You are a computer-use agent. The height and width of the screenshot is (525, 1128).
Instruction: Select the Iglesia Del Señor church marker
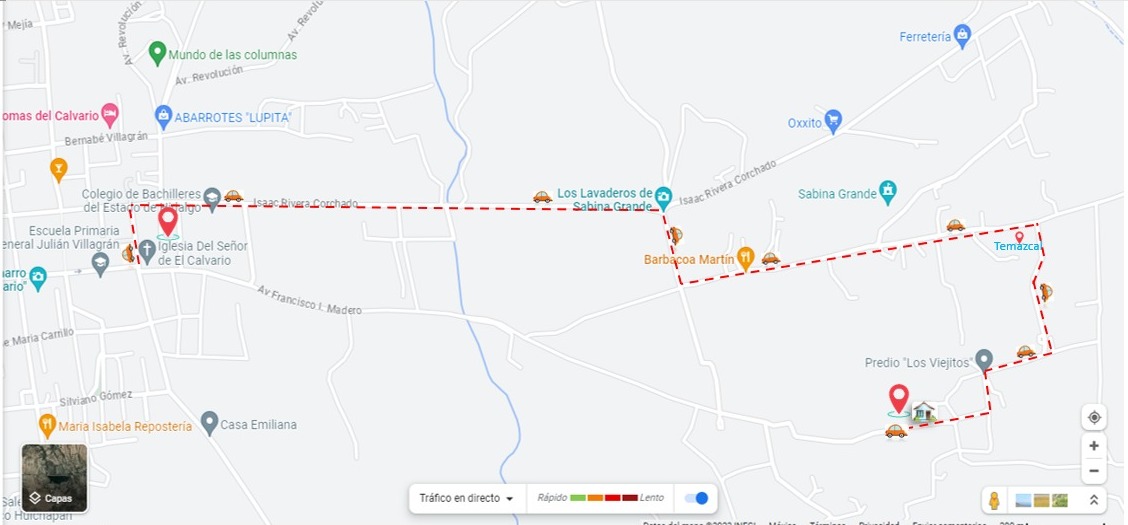(147, 252)
